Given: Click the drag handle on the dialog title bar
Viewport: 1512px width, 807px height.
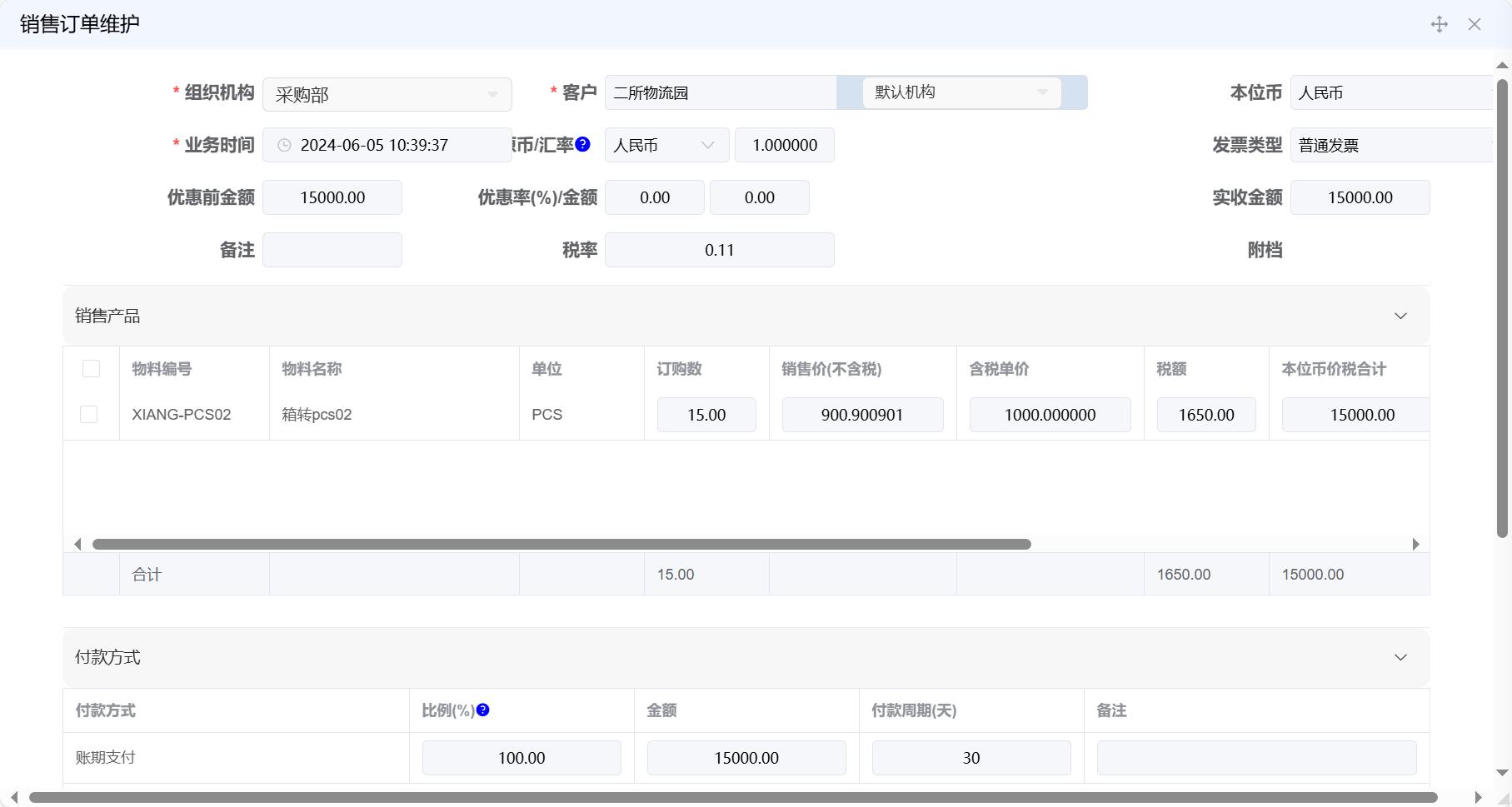Looking at the screenshot, I should click(1439, 24).
